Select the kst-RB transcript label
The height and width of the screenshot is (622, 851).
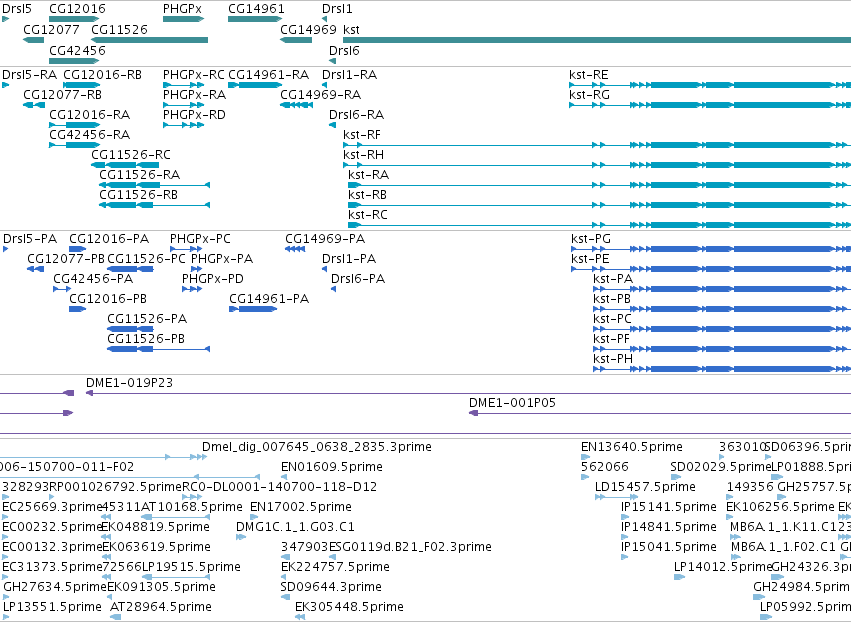click(367, 194)
